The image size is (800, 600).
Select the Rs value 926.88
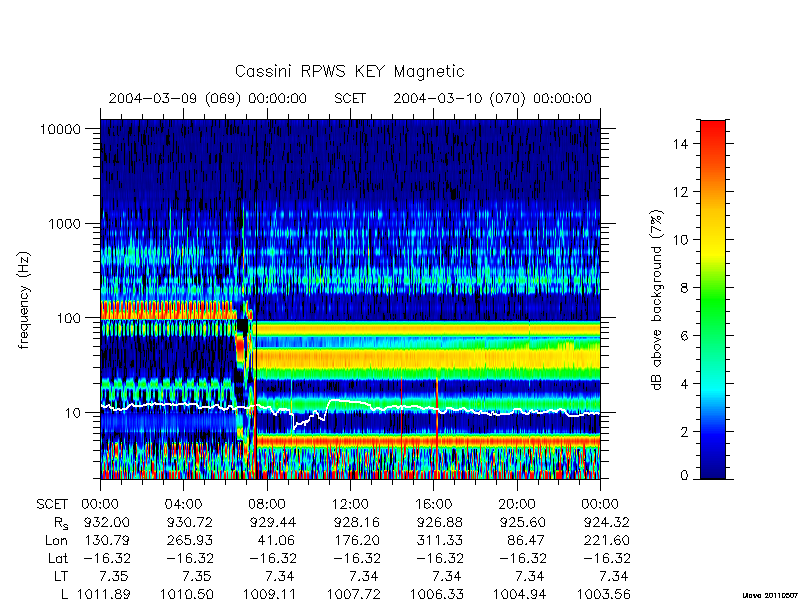pos(440,522)
